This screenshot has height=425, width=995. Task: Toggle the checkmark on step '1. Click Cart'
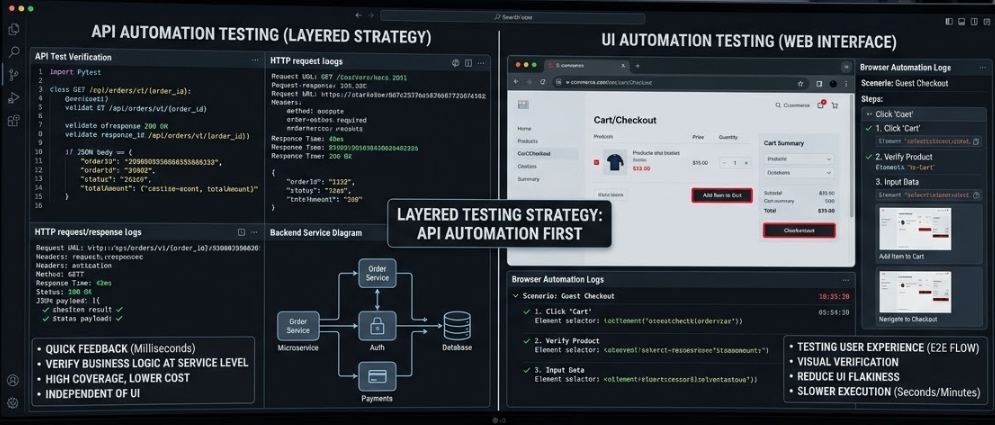[x=868, y=129]
